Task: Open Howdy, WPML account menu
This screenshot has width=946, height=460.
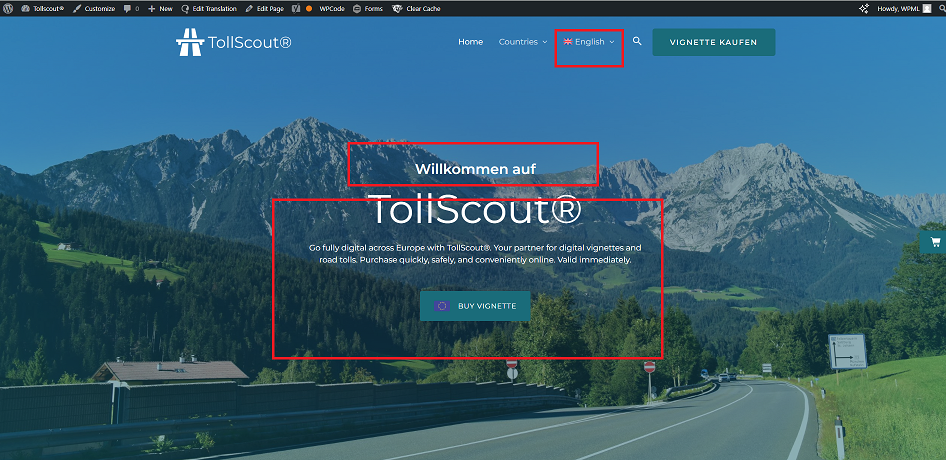Action: [904, 8]
